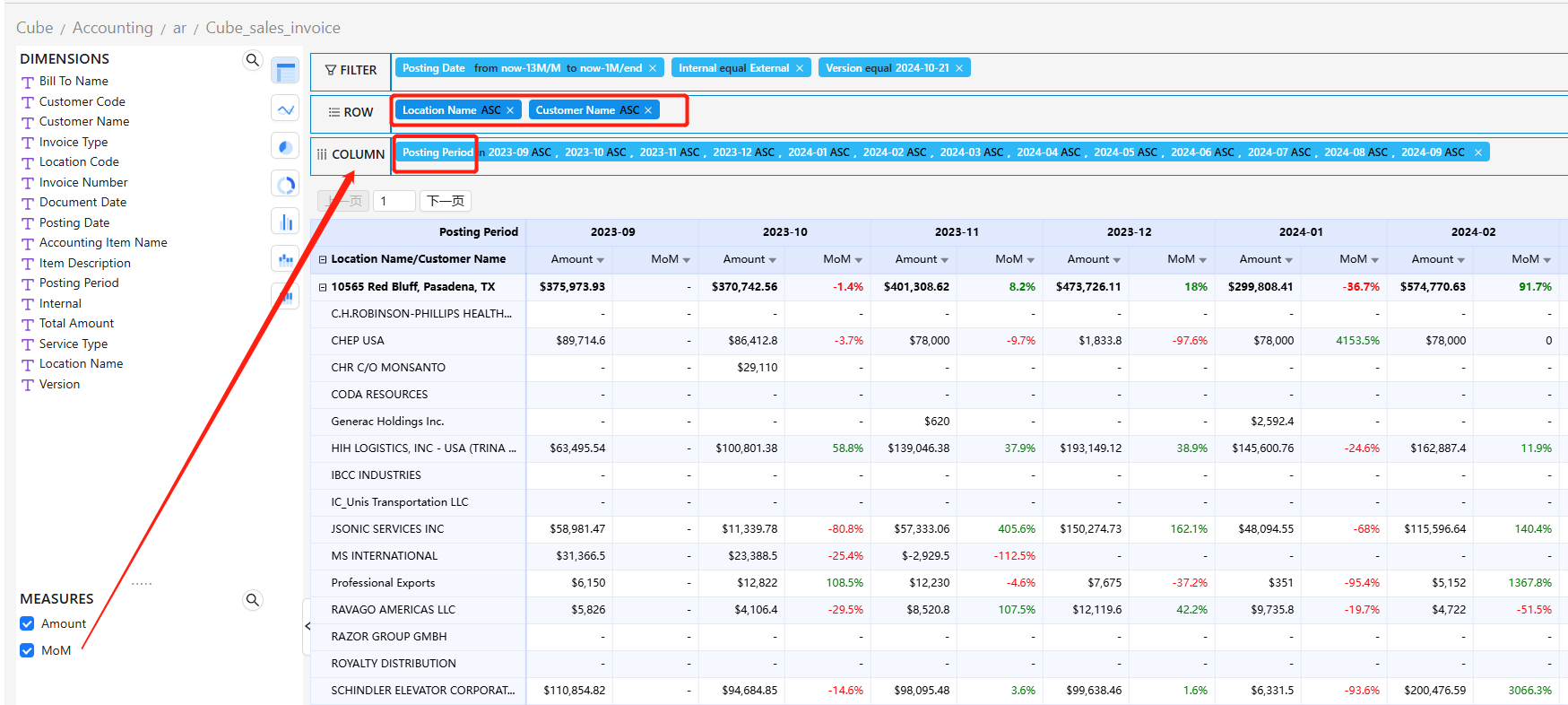This screenshot has width=1568, height=705.
Task: Select the Location Code dimension
Action: pos(79,162)
